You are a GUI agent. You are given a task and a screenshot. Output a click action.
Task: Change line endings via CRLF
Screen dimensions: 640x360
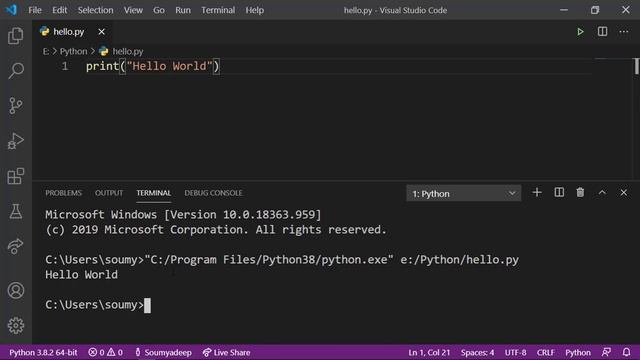pos(545,352)
